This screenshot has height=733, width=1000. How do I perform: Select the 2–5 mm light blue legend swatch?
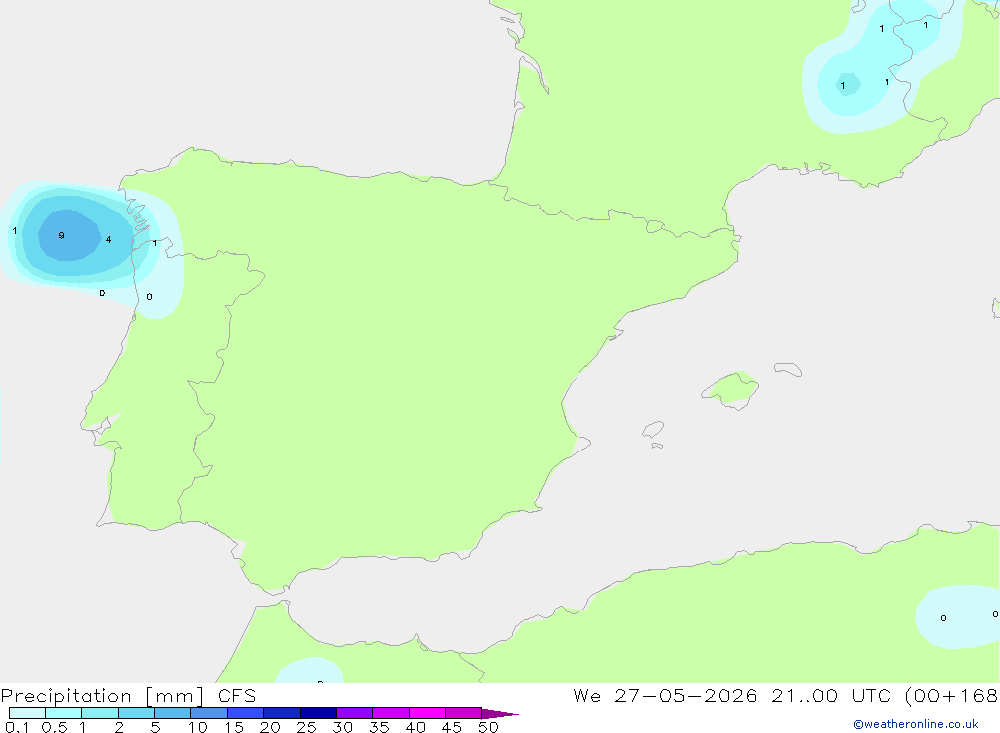(136, 713)
